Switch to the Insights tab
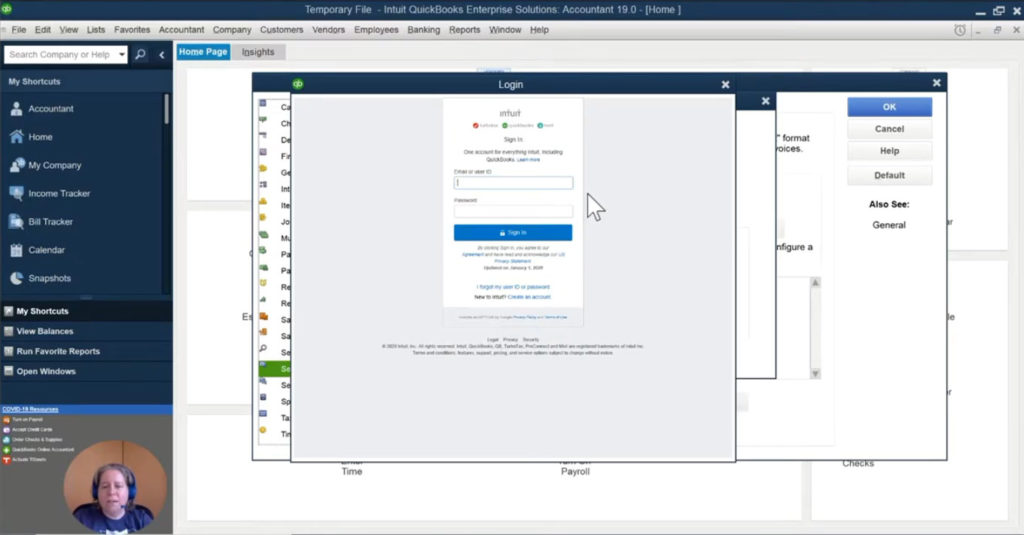The width and height of the screenshot is (1024, 535). [258, 52]
